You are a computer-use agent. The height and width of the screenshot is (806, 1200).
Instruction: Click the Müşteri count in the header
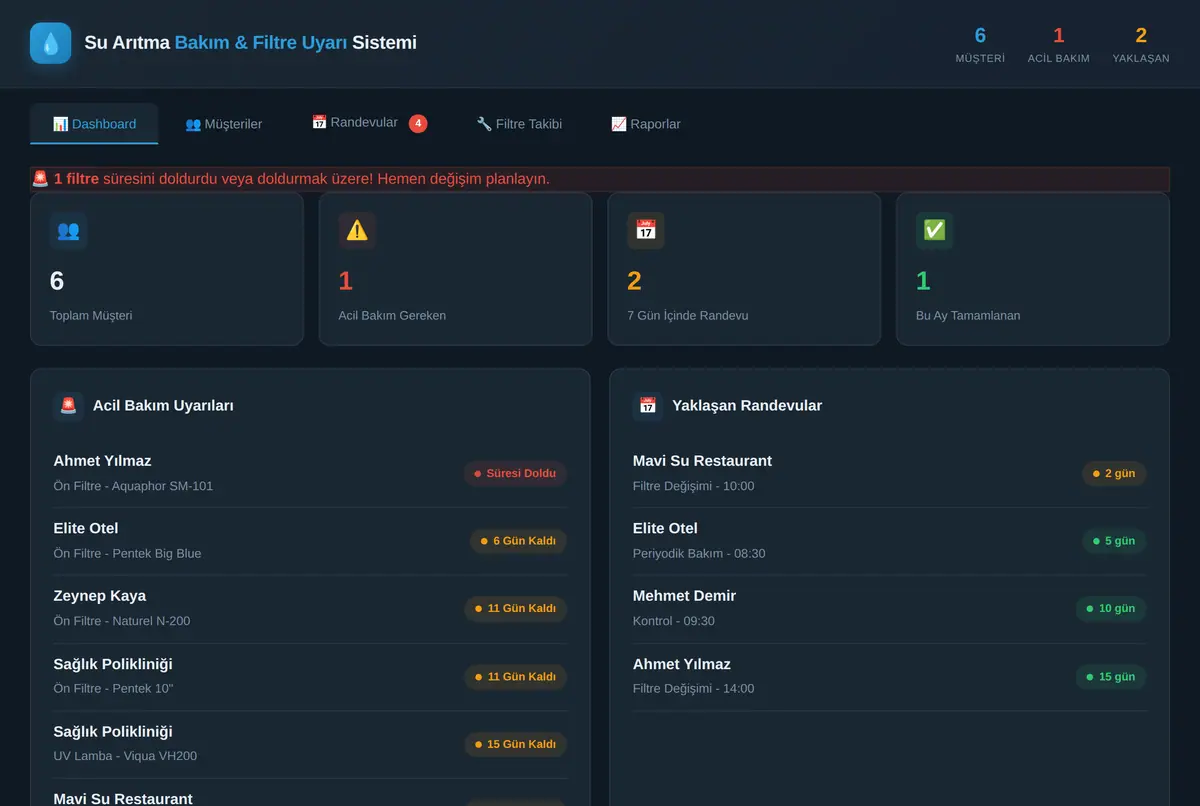point(980,44)
